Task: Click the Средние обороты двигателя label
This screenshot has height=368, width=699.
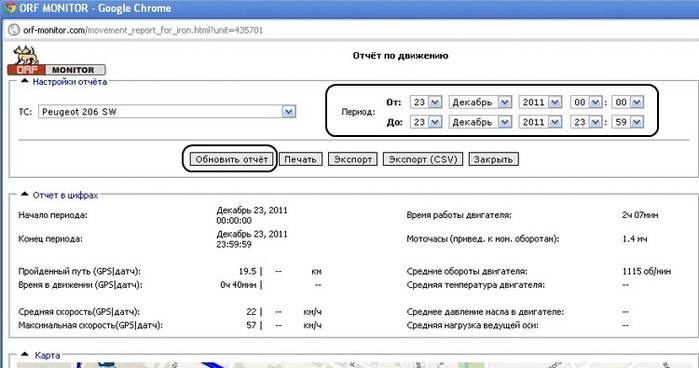Action: [x=467, y=271]
